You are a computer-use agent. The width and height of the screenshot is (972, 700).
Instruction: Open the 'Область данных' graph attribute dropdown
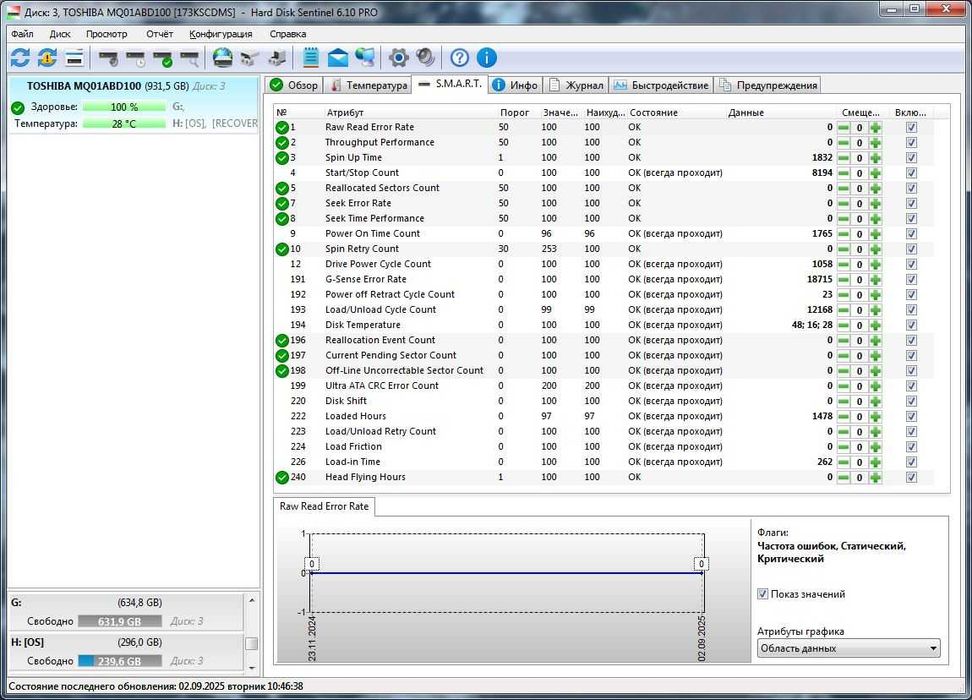tap(848, 648)
